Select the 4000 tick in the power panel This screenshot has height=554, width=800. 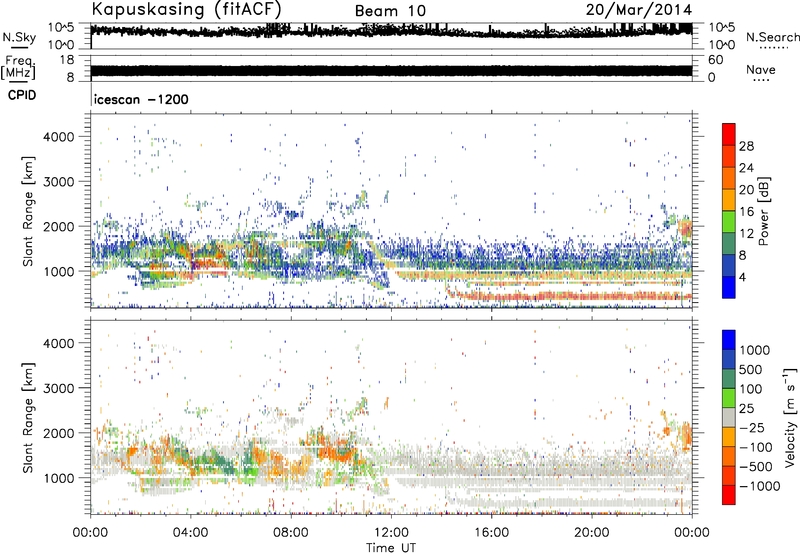(58, 137)
